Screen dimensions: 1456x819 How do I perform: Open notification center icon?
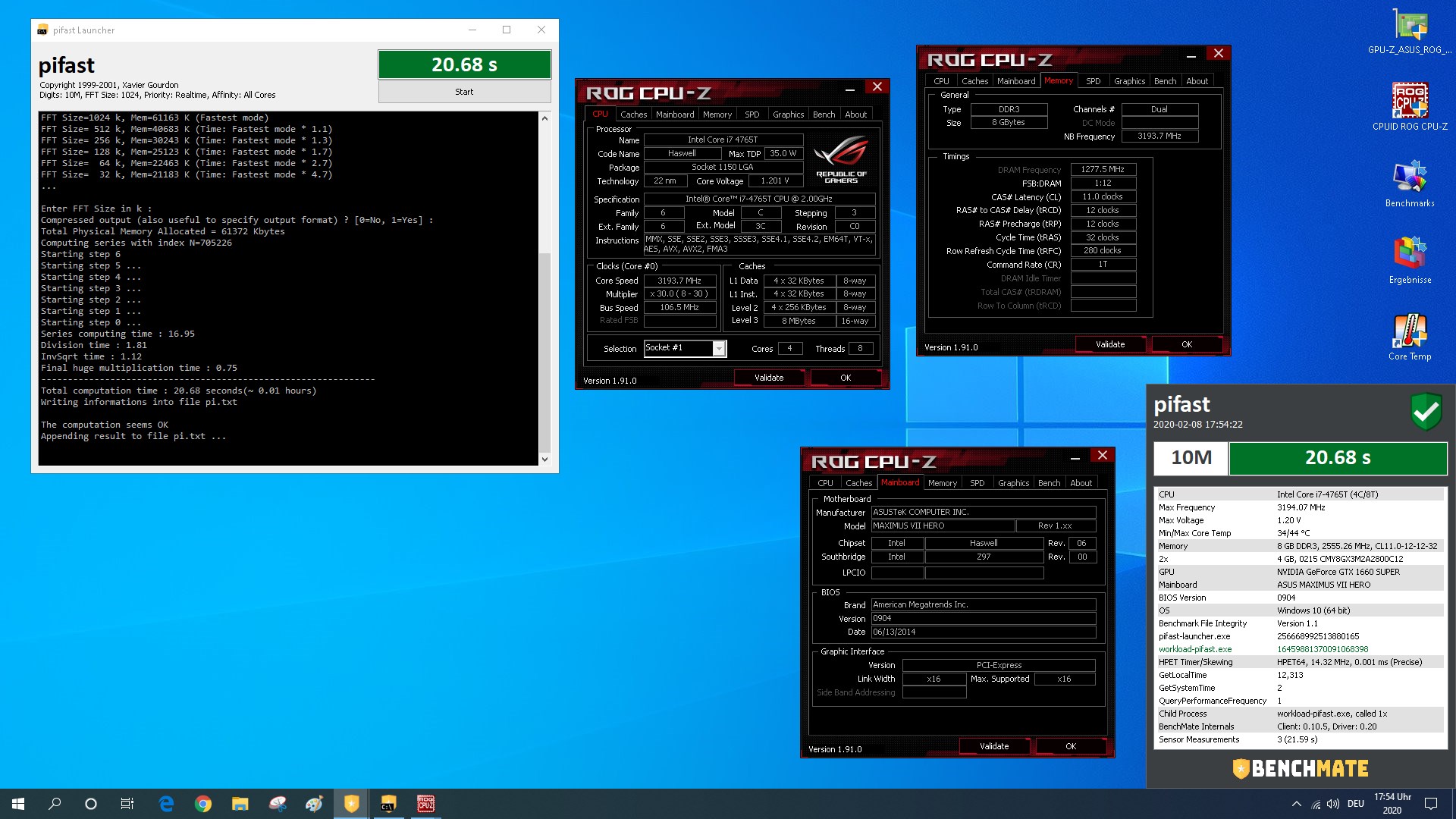pos(1431,804)
